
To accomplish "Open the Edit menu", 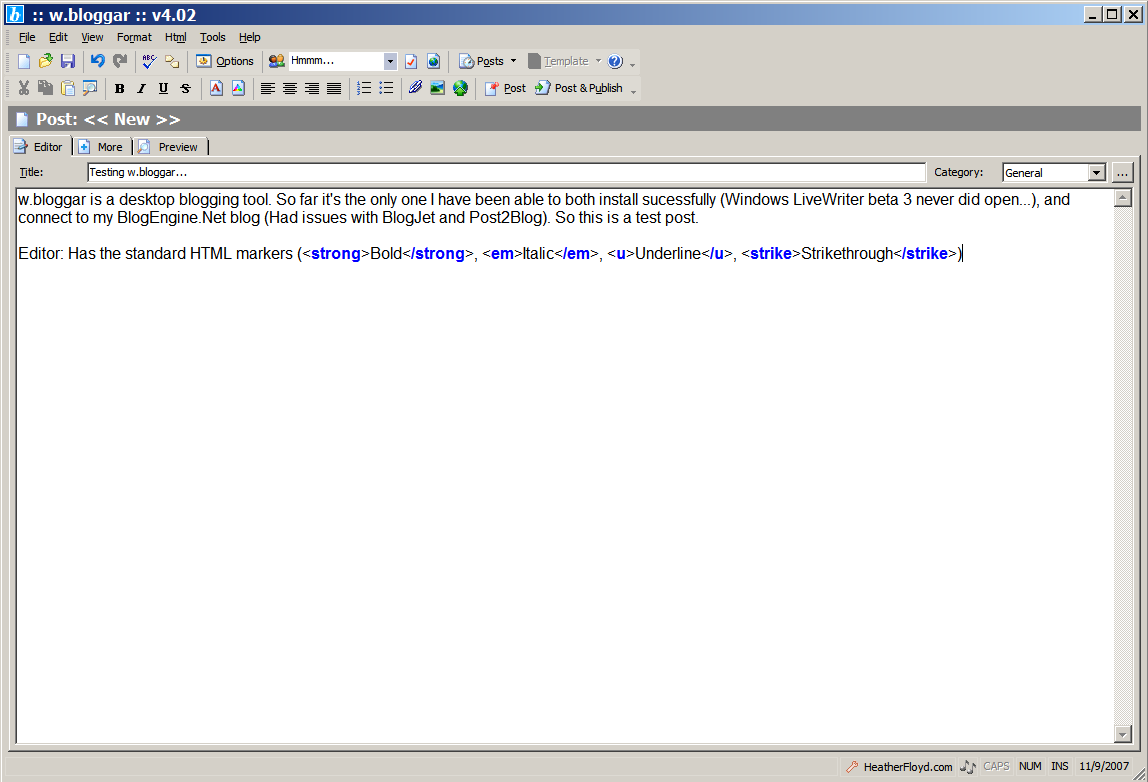I will [59, 37].
